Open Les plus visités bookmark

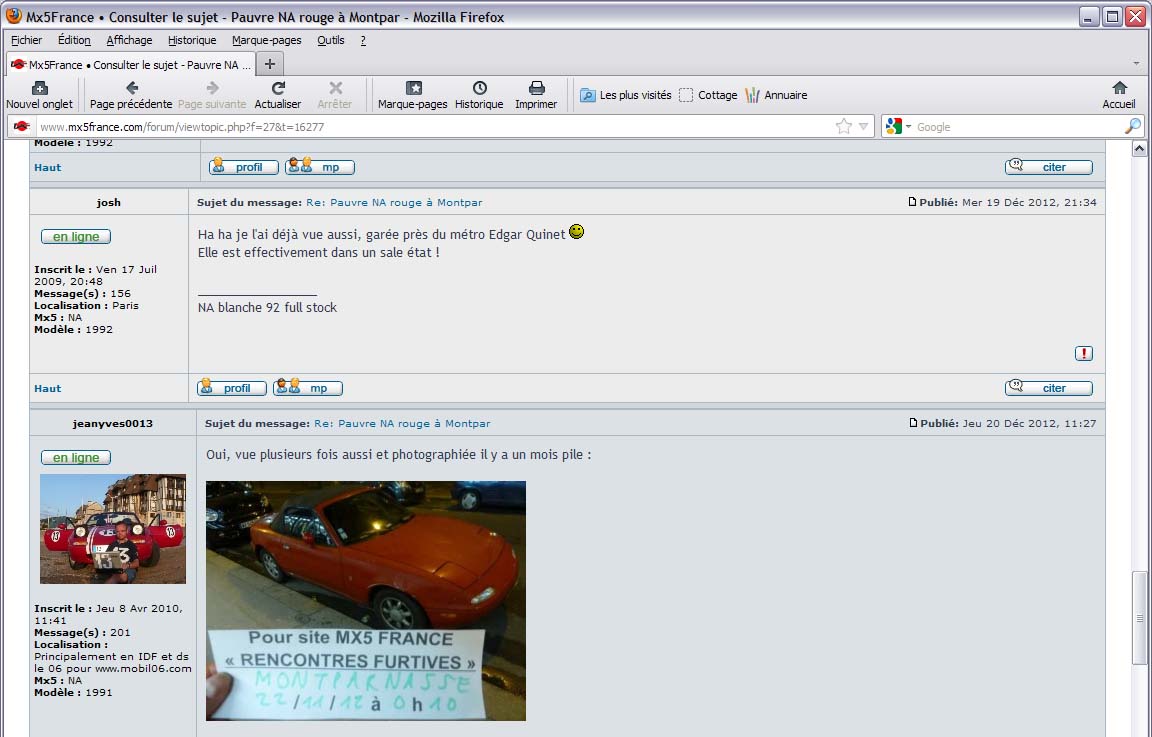[x=626, y=95]
